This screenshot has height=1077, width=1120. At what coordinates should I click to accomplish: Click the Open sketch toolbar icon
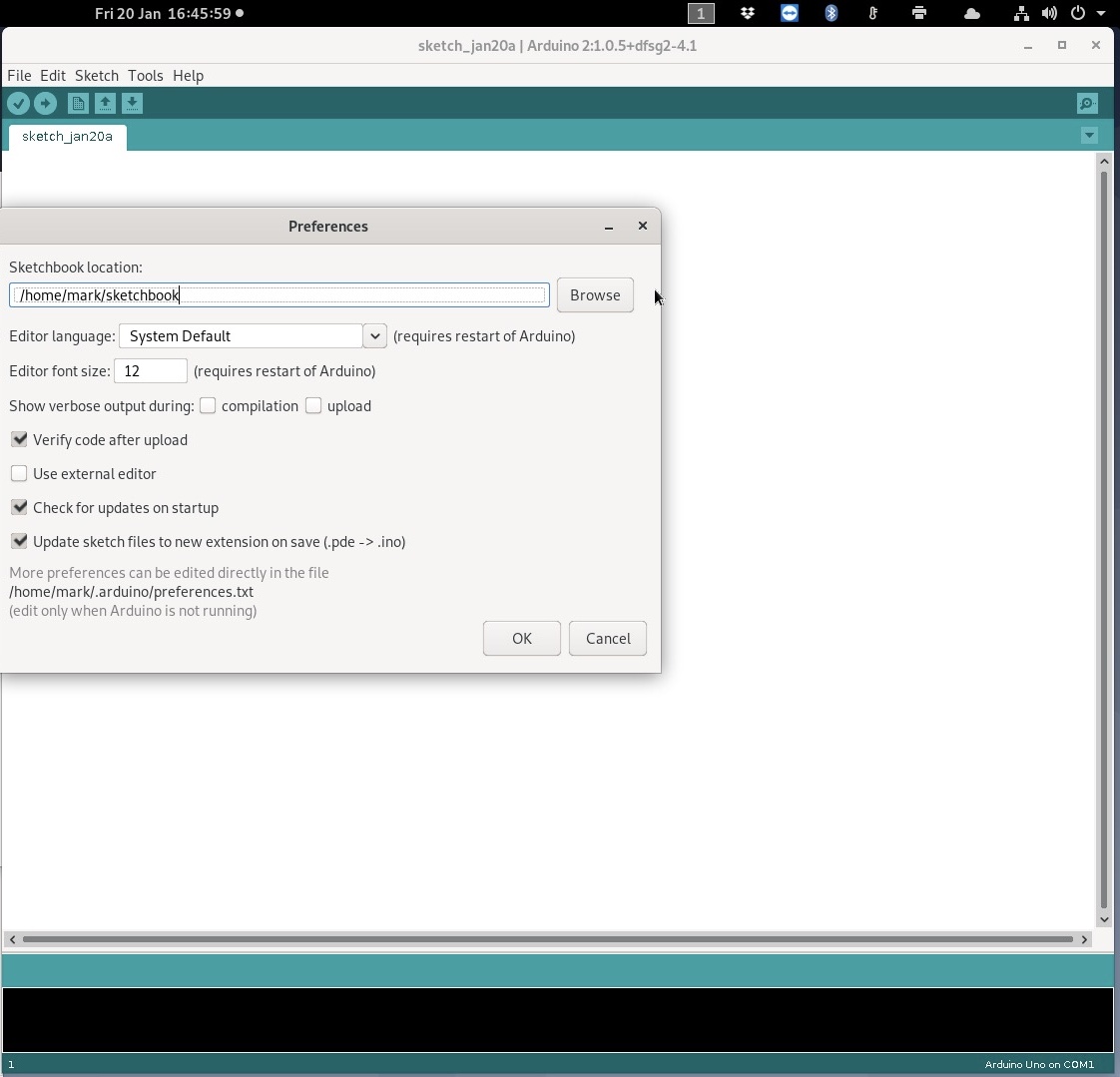click(x=105, y=103)
